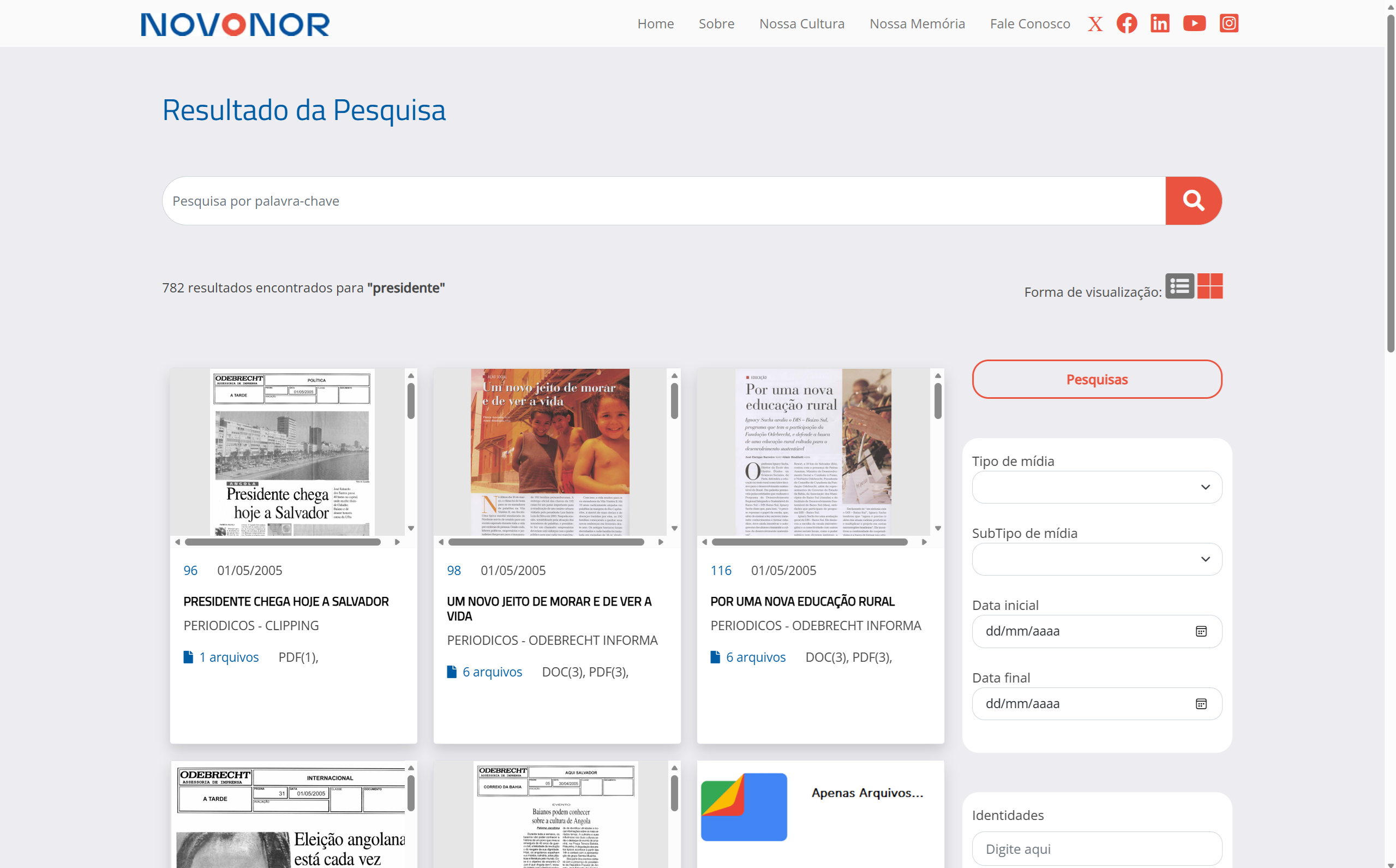The image size is (1396, 868).
Task: Open 6 arquivos link for Um Novo Jeito
Action: (x=492, y=672)
